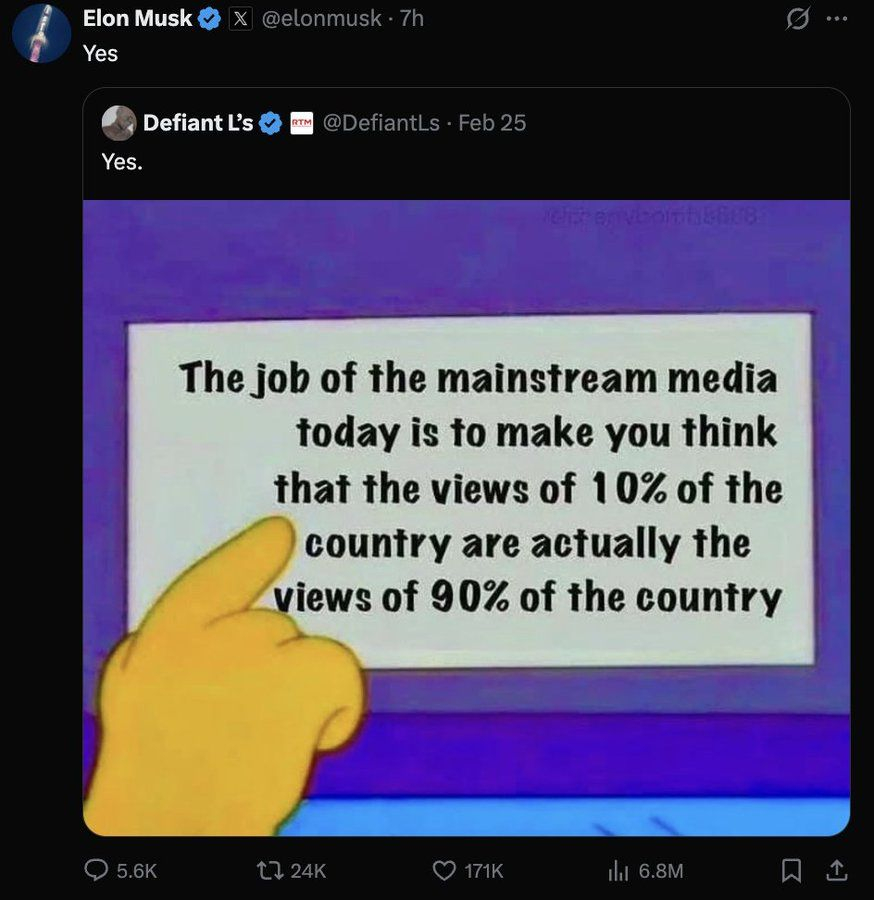
Task: Click the RTM affiliation badge
Action: click(x=301, y=123)
